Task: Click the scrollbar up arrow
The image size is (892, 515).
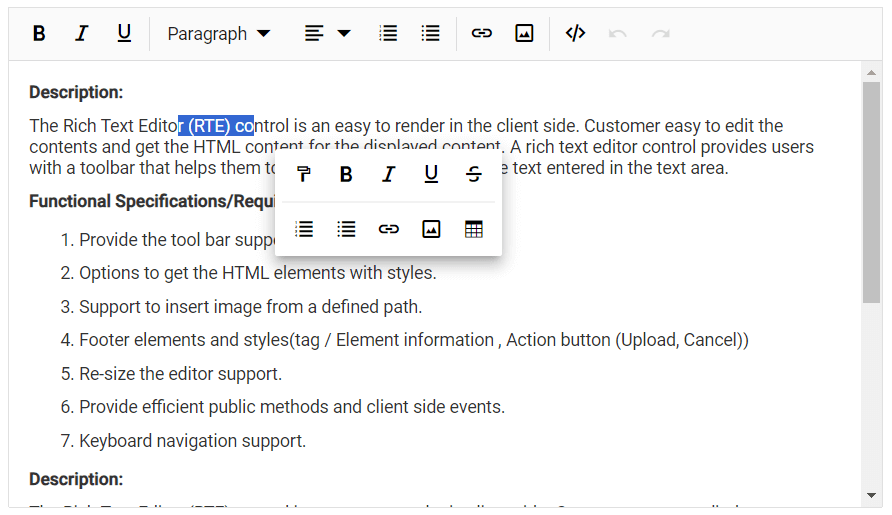Action: [871, 73]
